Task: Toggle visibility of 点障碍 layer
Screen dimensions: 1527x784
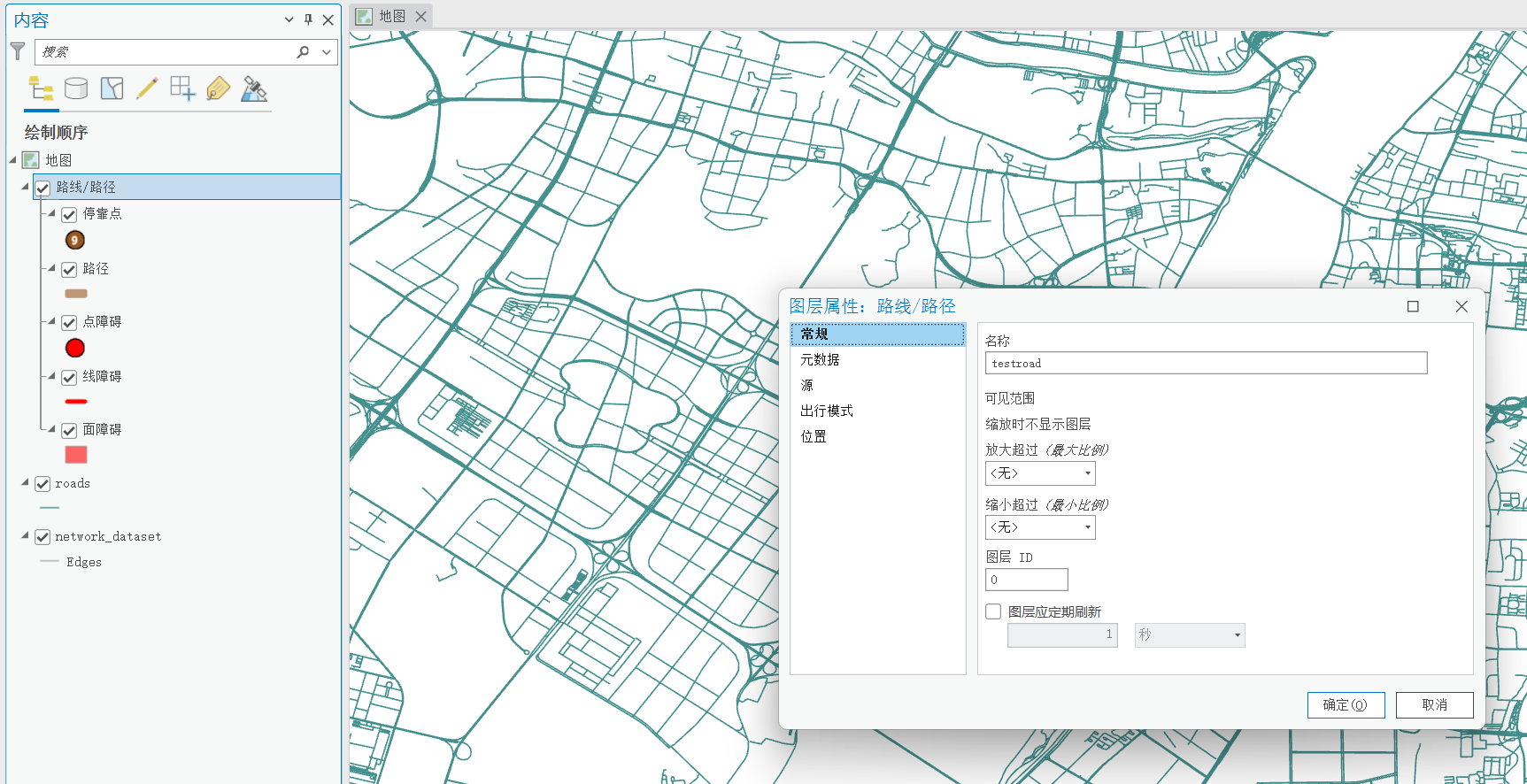Action: click(x=69, y=322)
